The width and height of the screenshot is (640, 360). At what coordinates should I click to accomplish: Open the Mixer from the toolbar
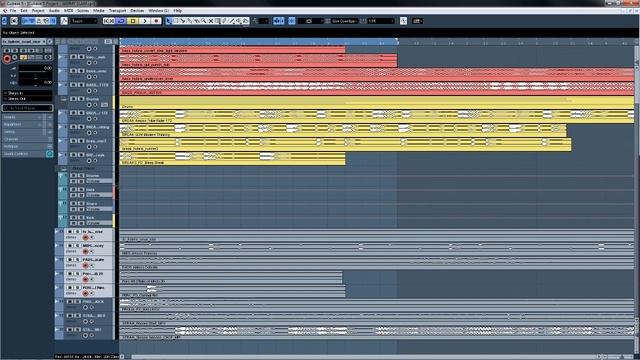click(x=53, y=21)
